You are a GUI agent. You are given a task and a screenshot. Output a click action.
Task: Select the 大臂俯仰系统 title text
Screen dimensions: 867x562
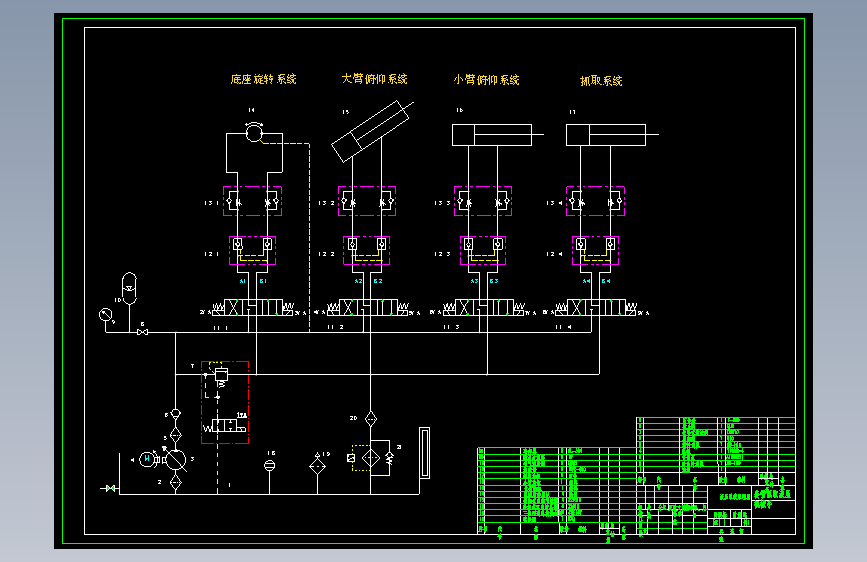point(374,79)
